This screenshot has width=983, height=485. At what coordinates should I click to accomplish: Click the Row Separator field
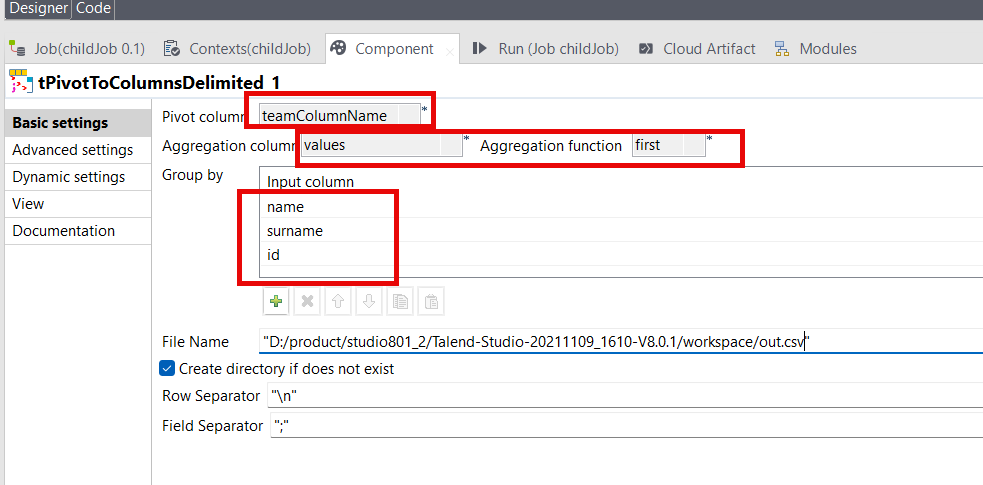pyautogui.click(x=624, y=396)
